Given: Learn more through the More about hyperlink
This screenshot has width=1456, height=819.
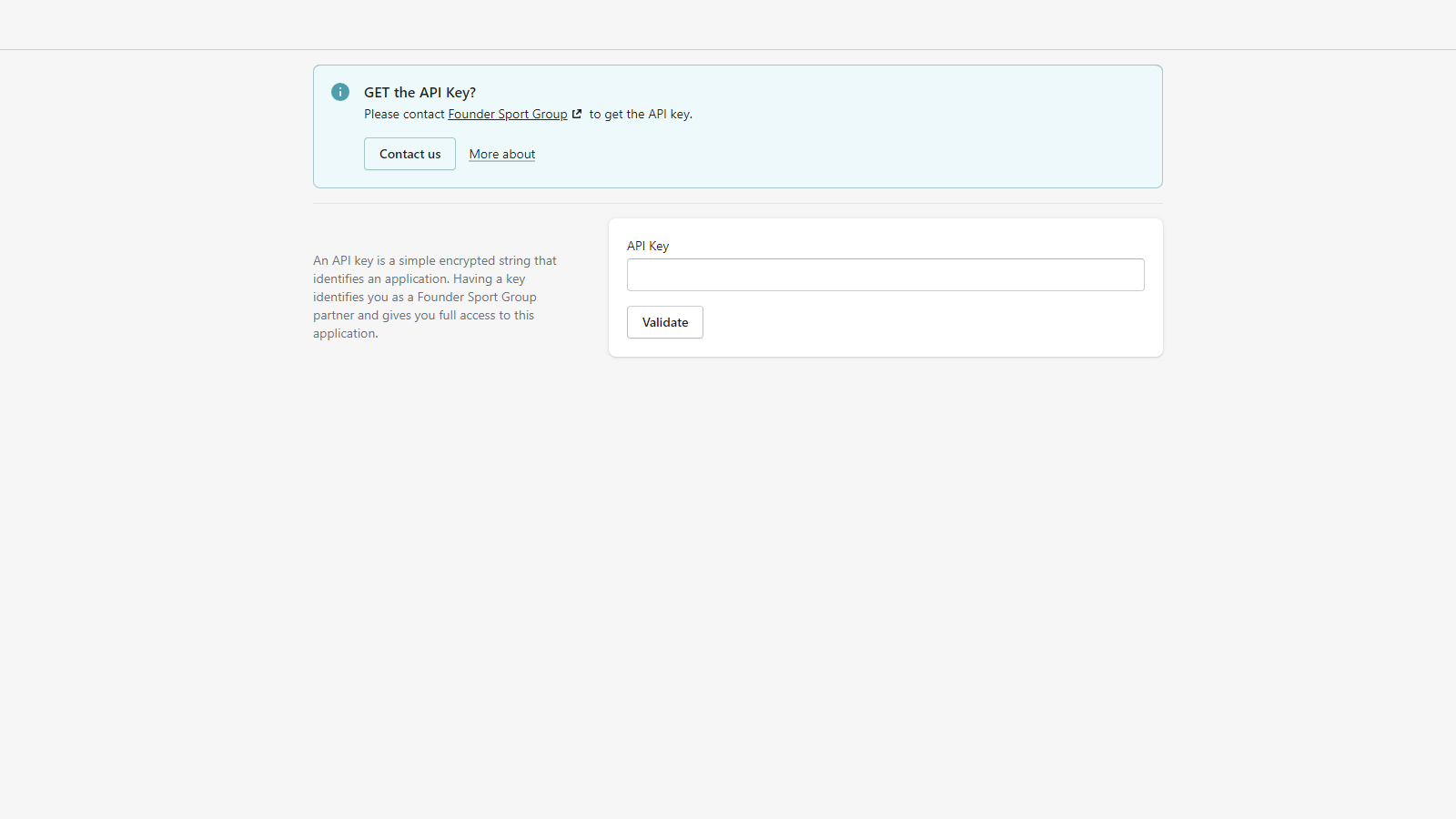Looking at the screenshot, I should pyautogui.click(x=501, y=154).
